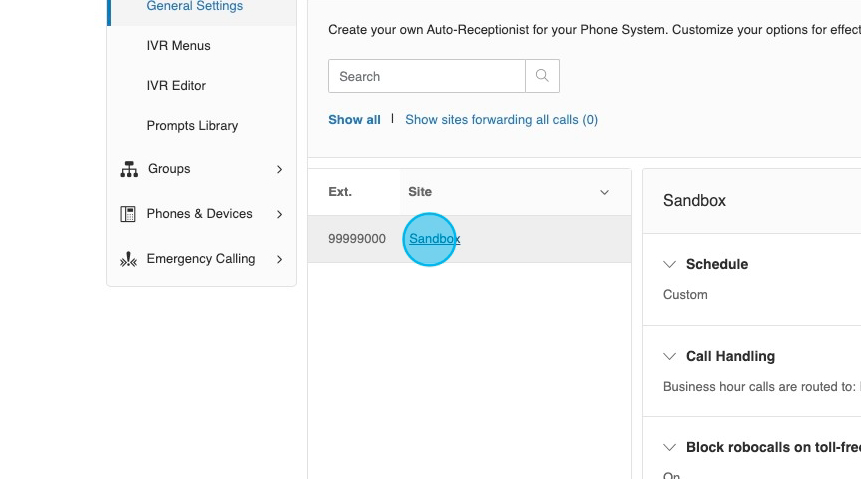The image size is (861, 479).
Task: Click the Groups org-chart icon
Action: point(129,170)
